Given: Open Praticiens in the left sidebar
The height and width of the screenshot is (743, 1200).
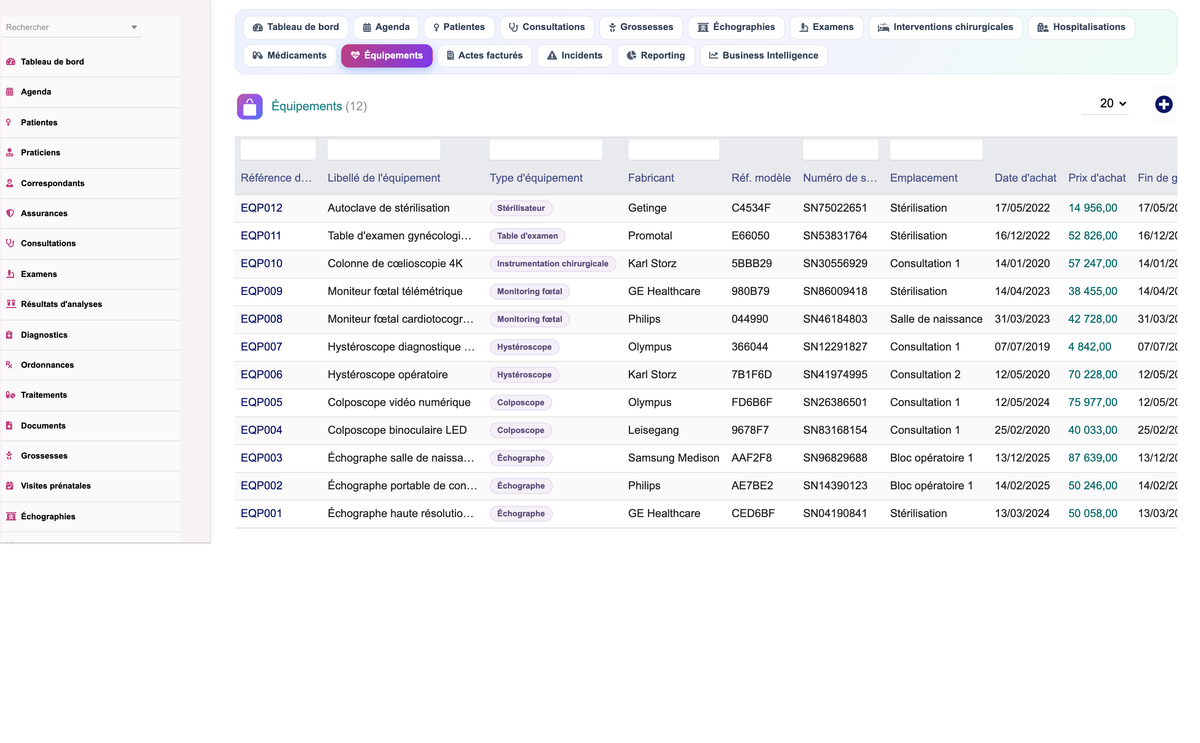Looking at the screenshot, I should [x=40, y=153].
